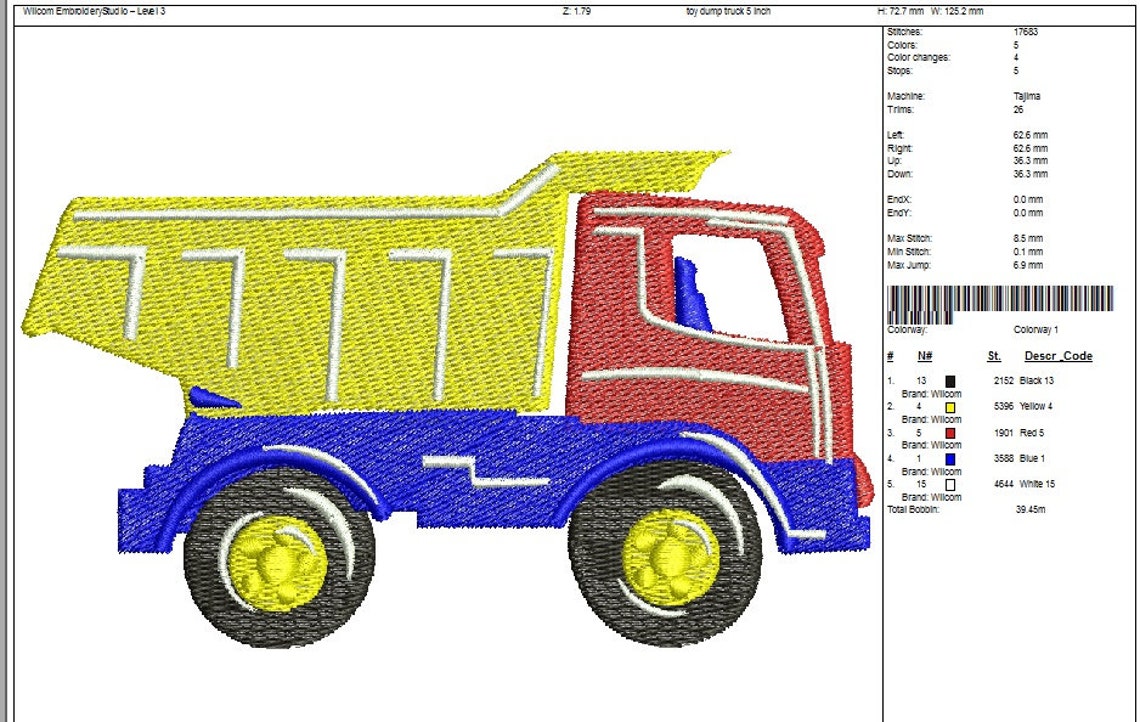Select the White 15 color swatch
This screenshot has width=1140, height=722.
pyautogui.click(x=948, y=483)
